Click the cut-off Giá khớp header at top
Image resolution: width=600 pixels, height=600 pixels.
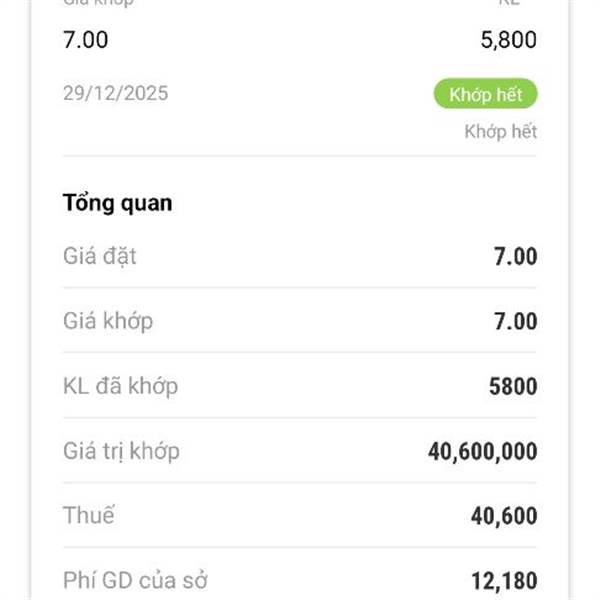pyautogui.click(x=98, y=3)
